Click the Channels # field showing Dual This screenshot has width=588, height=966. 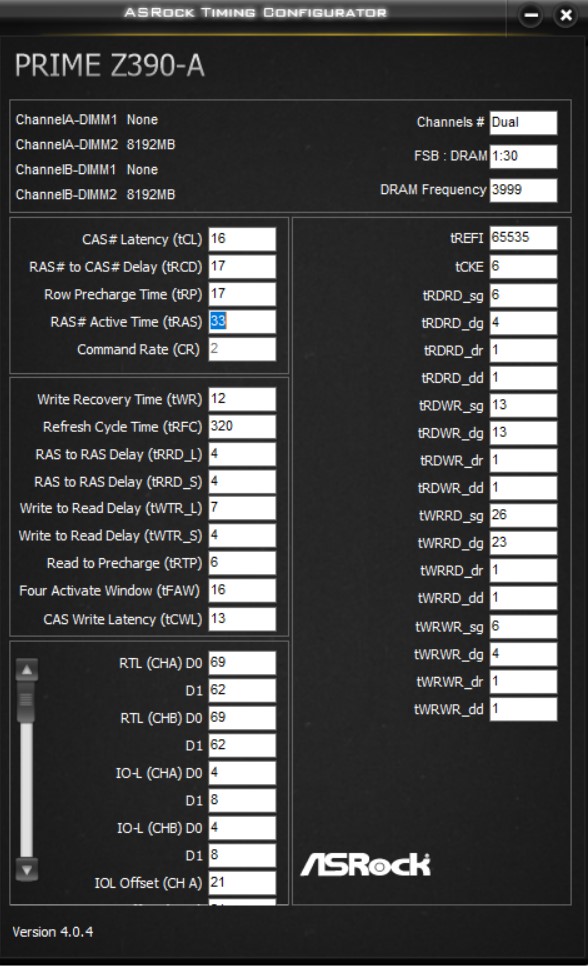tap(523, 123)
